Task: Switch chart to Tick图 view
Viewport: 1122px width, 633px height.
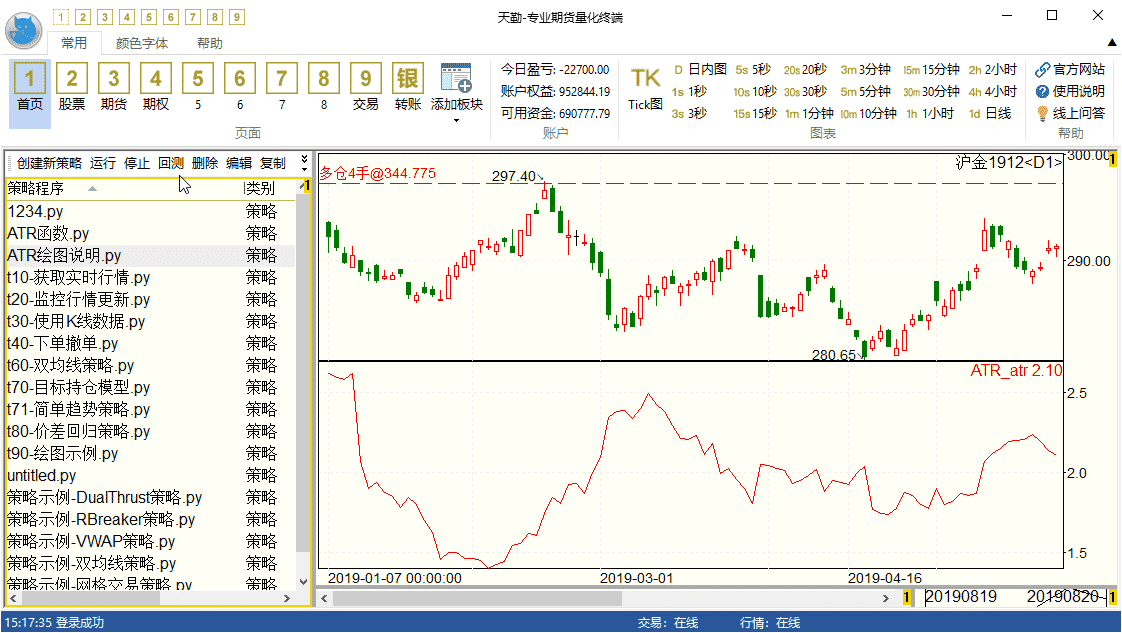Action: 645,86
